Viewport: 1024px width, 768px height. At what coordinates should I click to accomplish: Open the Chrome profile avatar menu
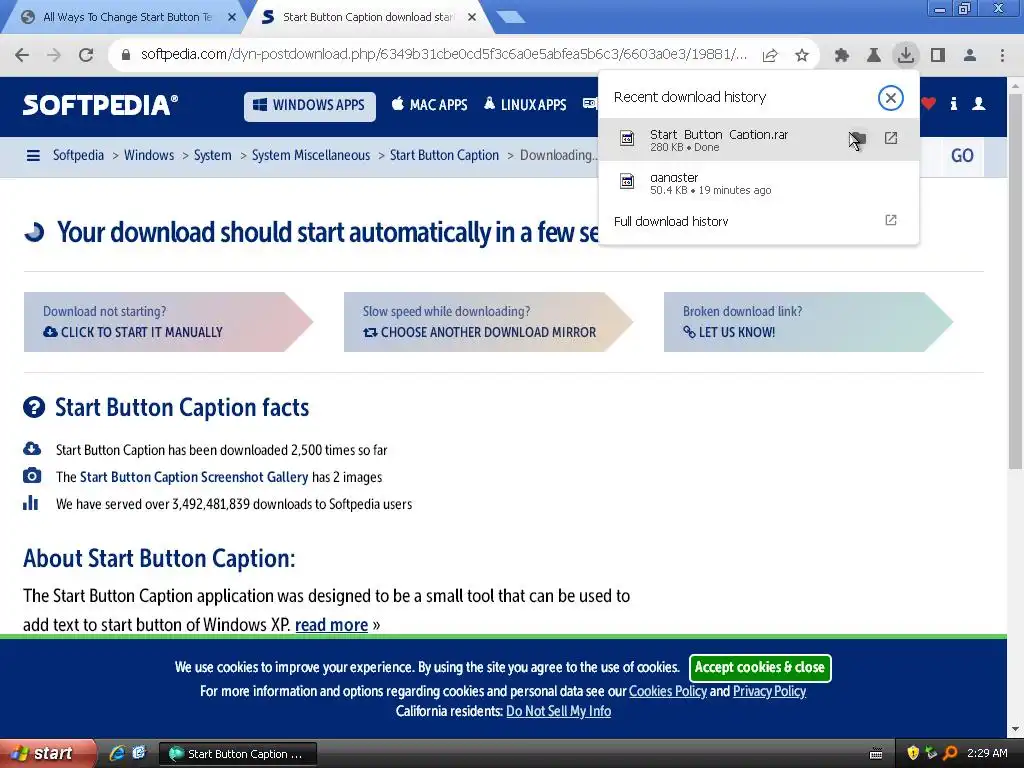(x=970, y=55)
